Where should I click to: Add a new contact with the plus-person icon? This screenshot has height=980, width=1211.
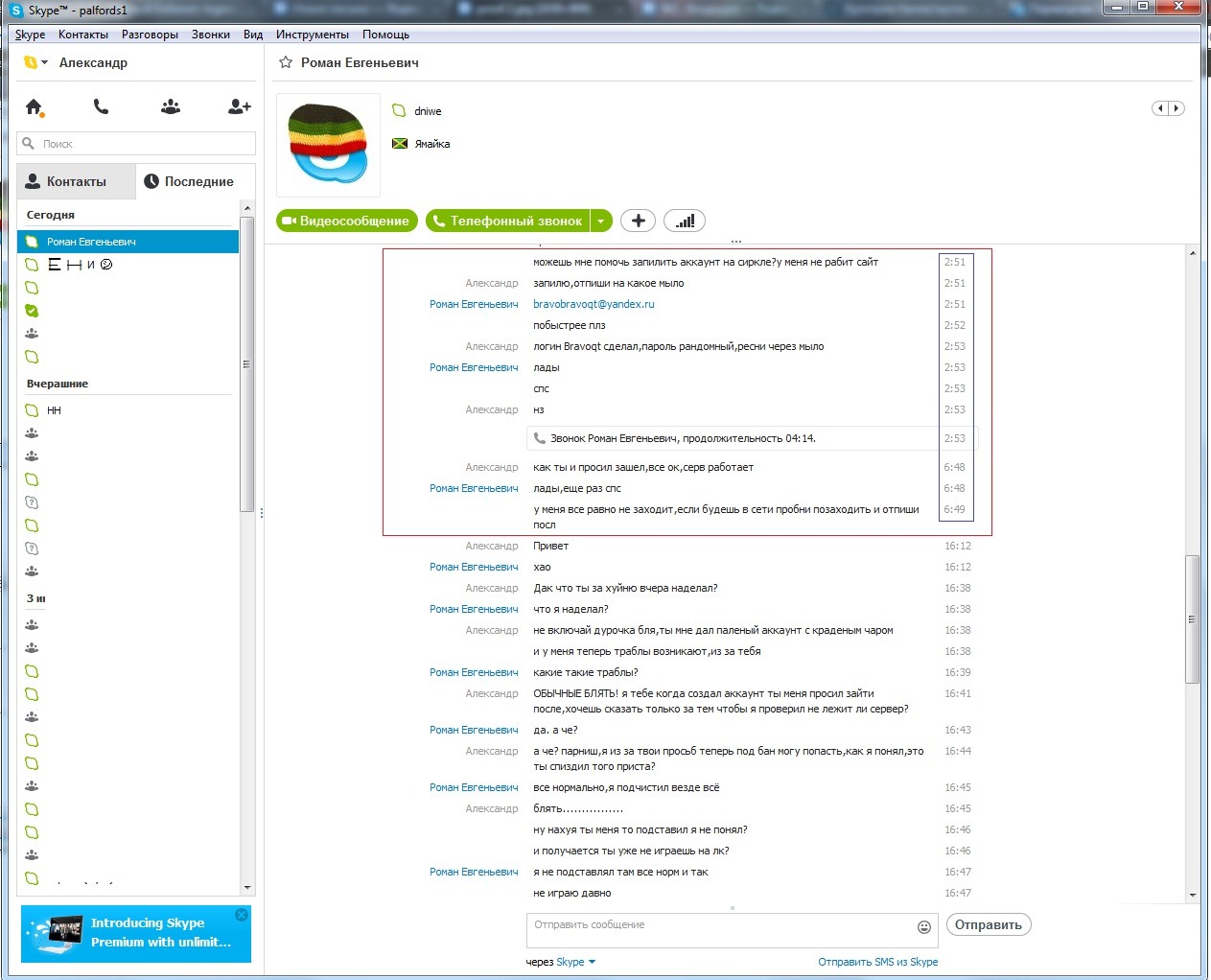(x=239, y=106)
